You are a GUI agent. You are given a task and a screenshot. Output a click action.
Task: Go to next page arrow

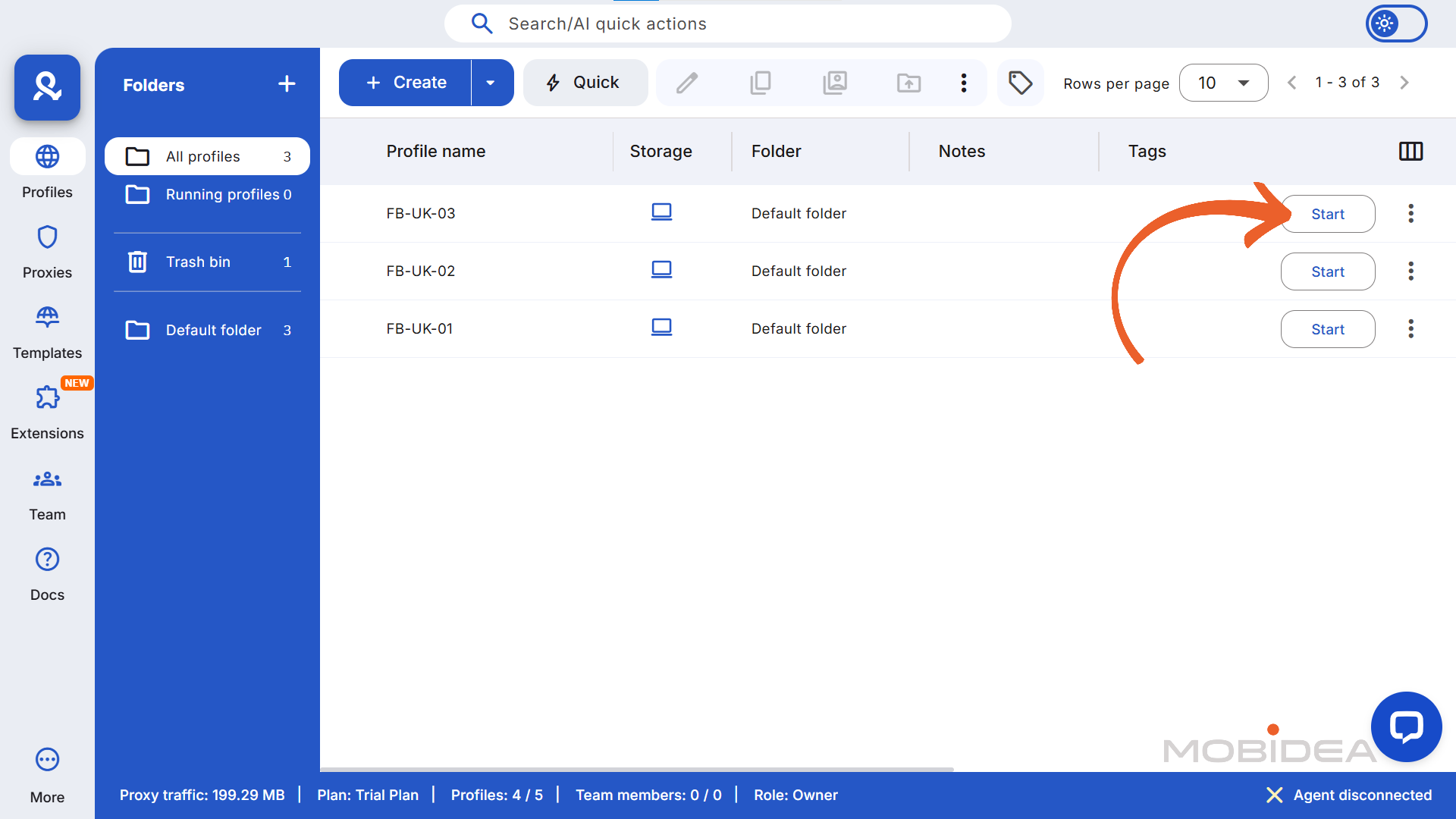1404,83
